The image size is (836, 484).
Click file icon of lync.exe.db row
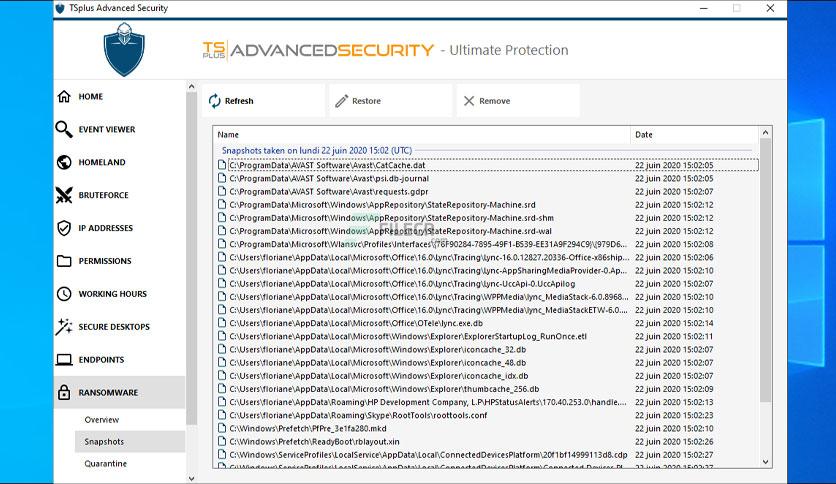(222, 323)
